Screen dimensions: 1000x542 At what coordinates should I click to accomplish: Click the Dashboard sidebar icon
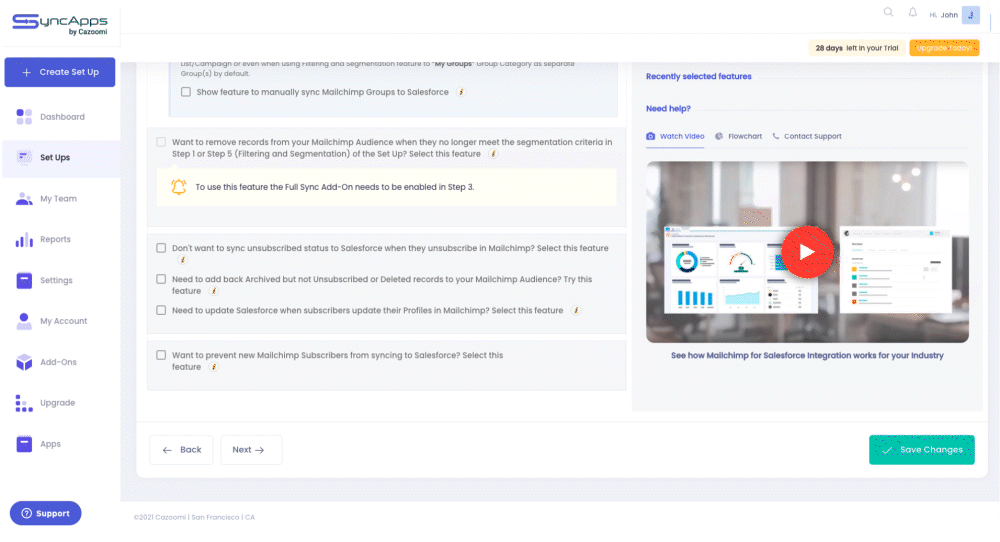(x=24, y=117)
